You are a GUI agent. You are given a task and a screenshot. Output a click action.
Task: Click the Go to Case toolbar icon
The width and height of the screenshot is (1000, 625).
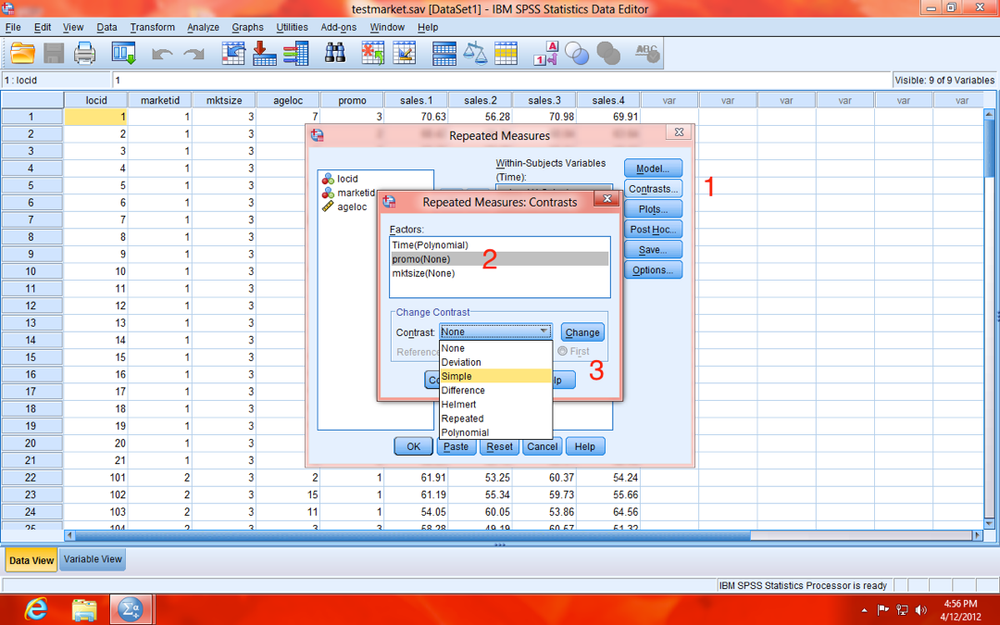(233, 54)
